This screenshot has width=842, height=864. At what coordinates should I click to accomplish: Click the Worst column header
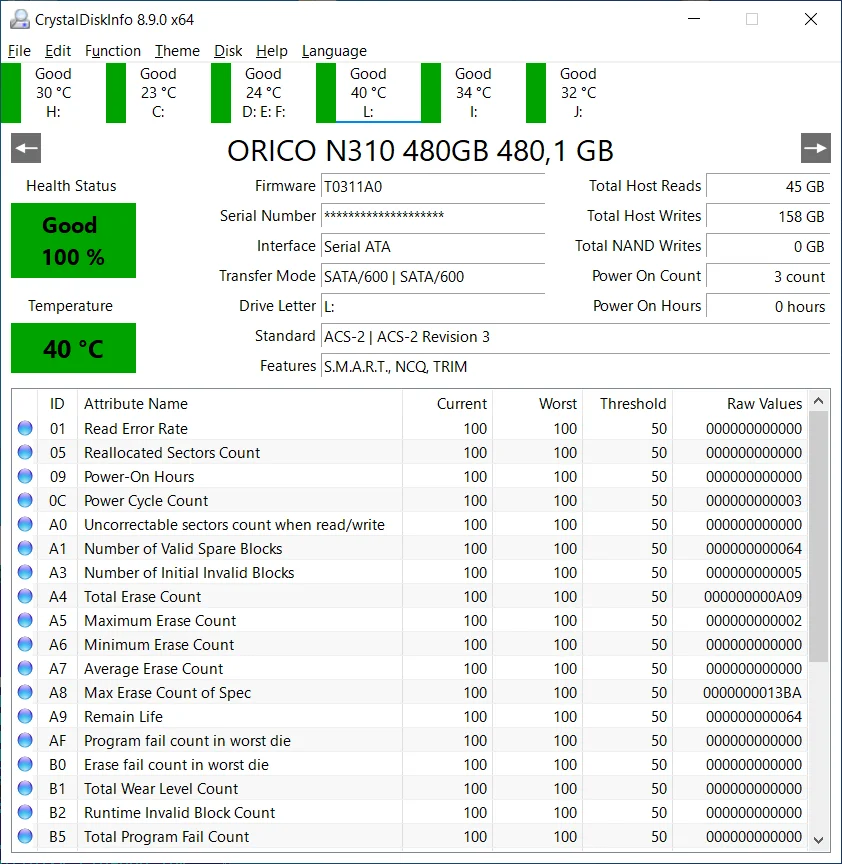(x=538, y=403)
